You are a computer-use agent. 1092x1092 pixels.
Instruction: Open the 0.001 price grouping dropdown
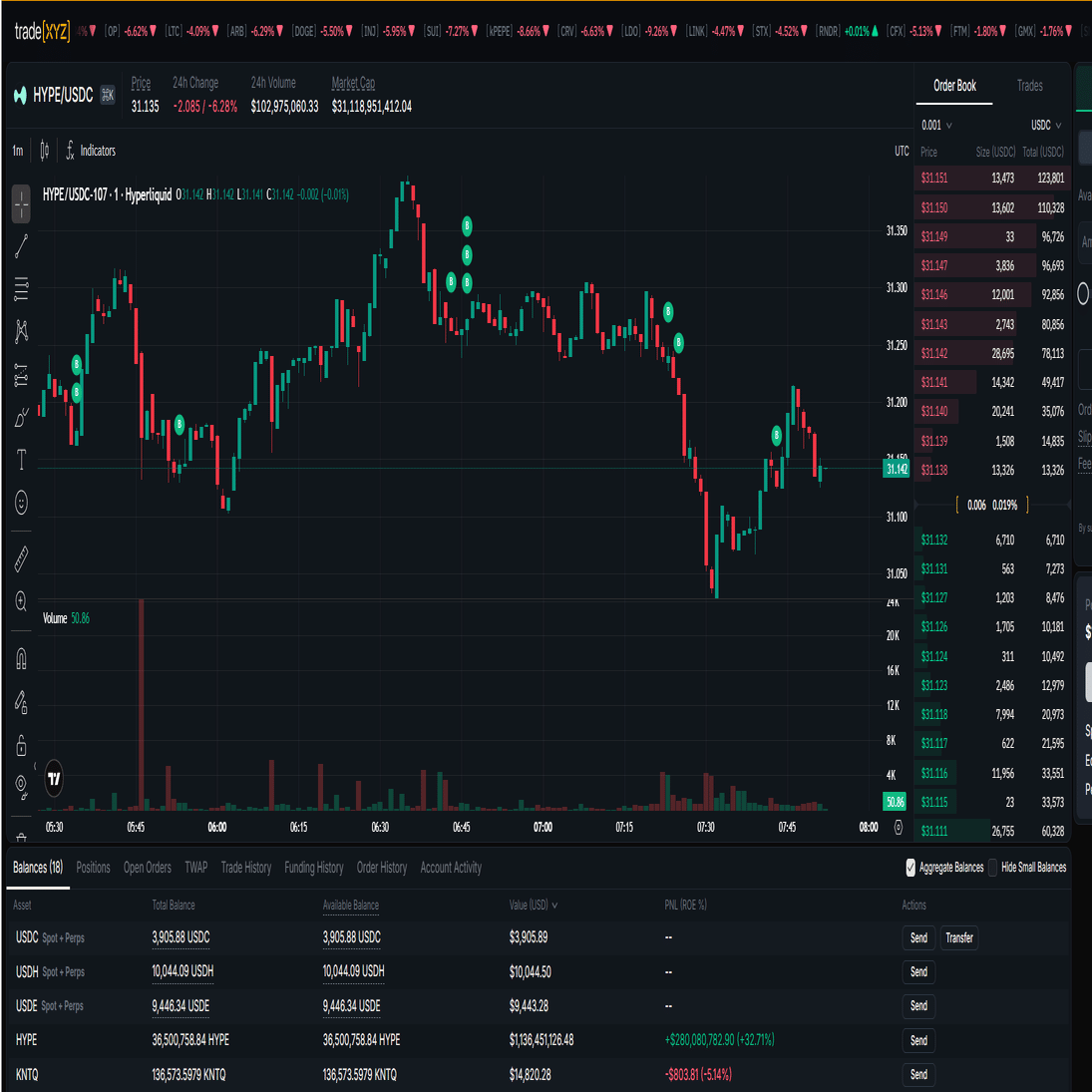[935, 125]
